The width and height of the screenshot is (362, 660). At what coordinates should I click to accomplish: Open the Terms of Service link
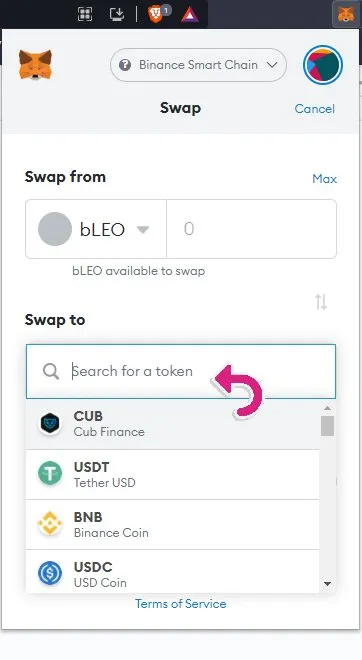pyautogui.click(x=181, y=604)
